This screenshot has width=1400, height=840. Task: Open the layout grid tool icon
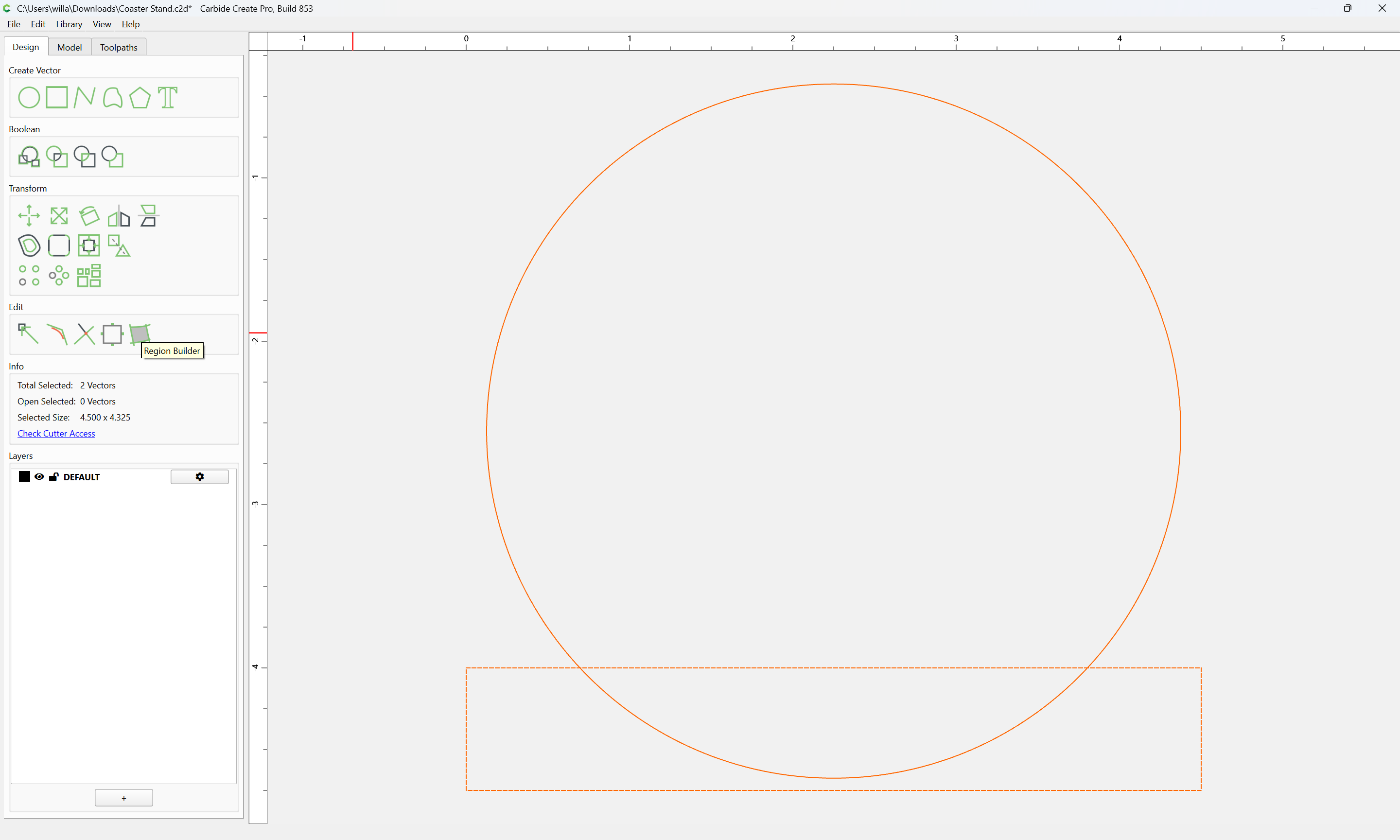(x=89, y=276)
